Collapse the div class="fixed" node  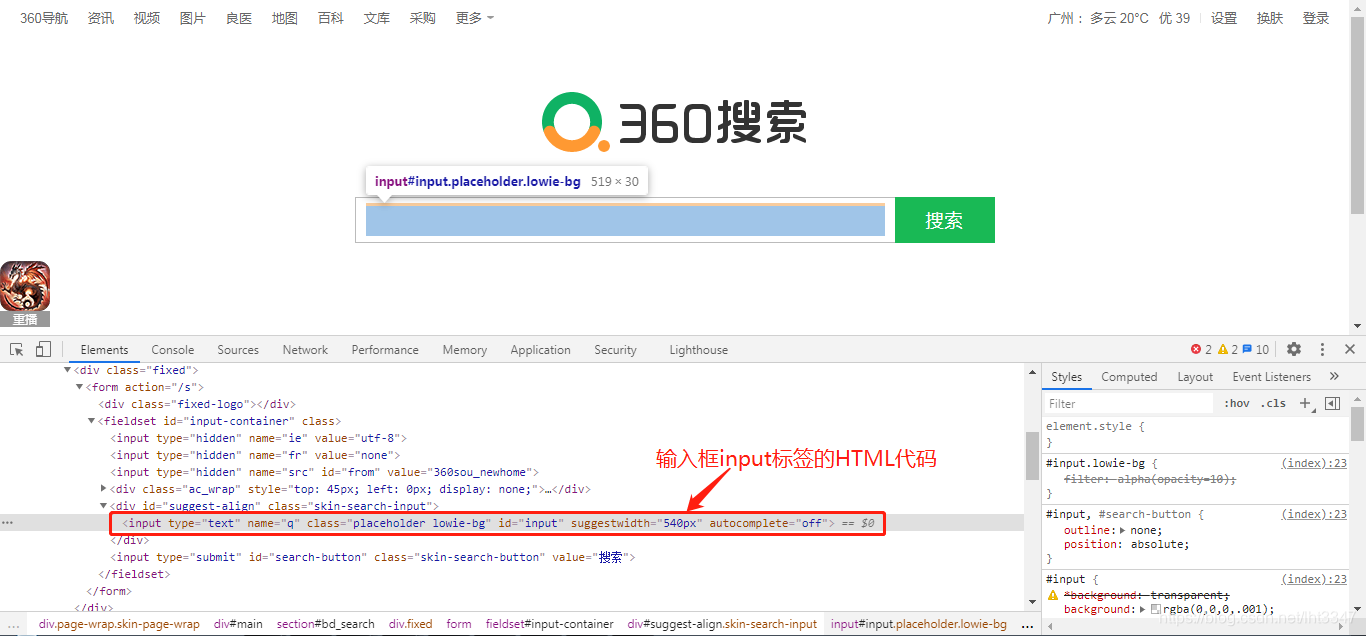(x=67, y=370)
